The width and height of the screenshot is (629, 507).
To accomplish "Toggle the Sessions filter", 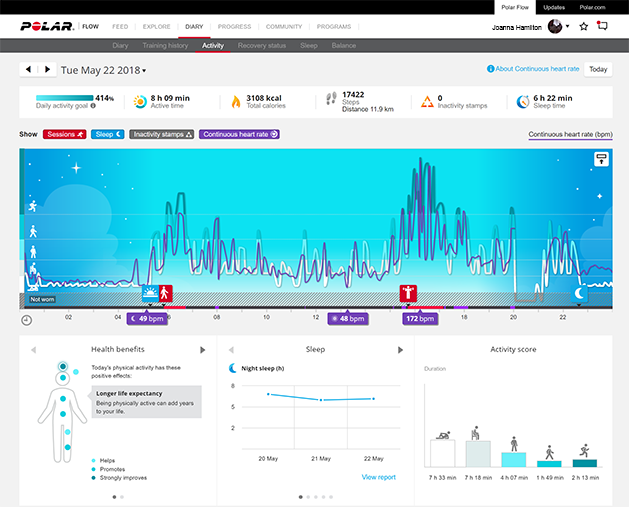I will (x=65, y=133).
